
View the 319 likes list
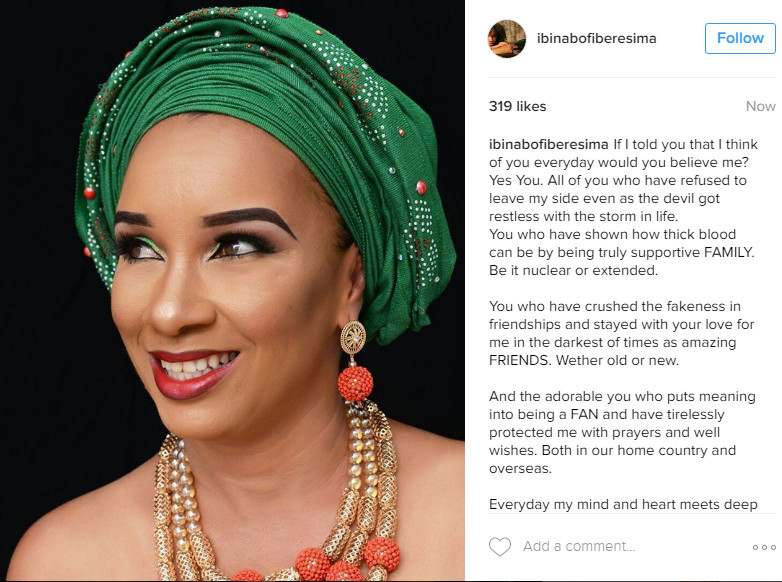tap(518, 106)
